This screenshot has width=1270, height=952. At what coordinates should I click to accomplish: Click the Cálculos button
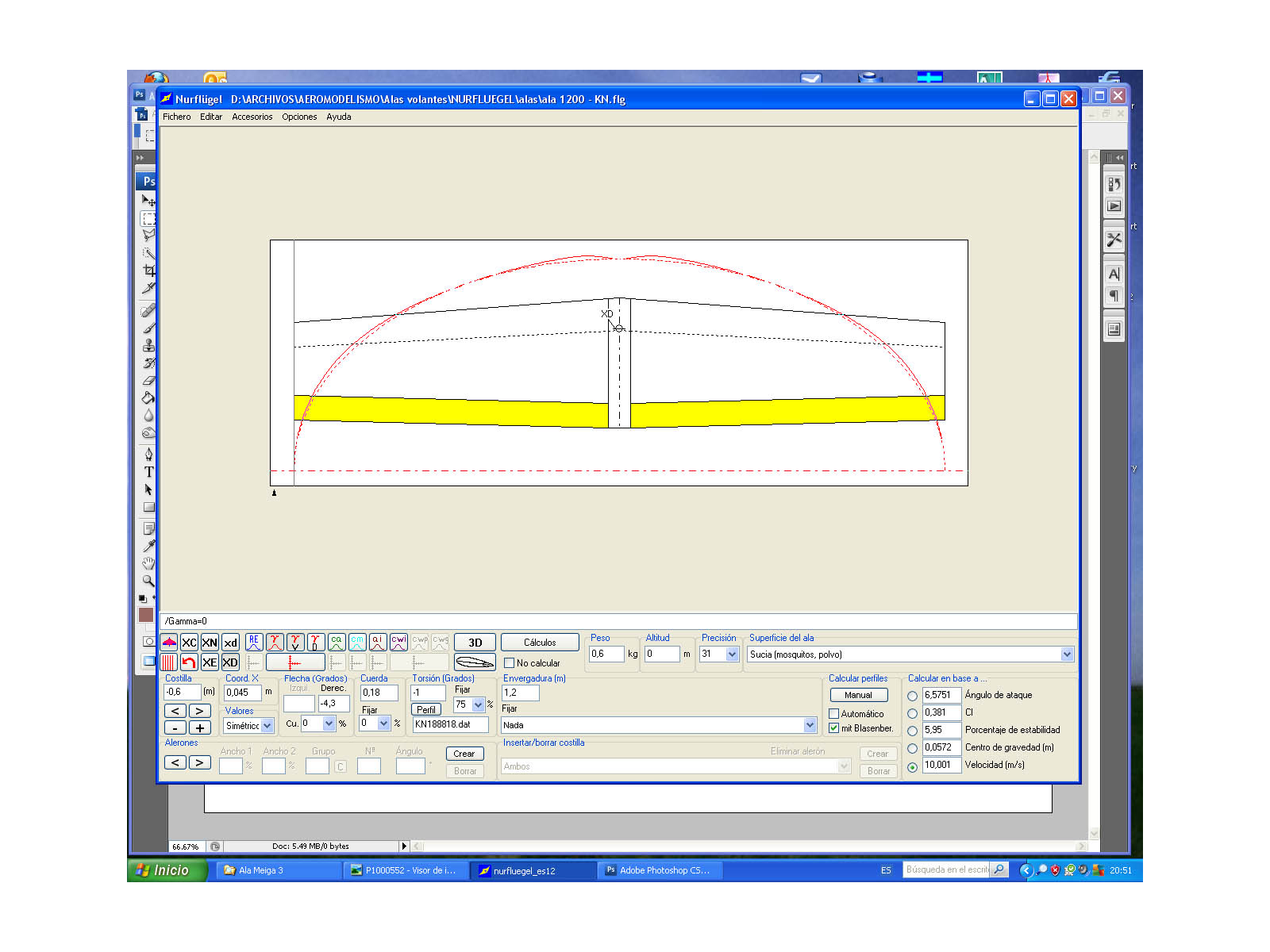[540, 643]
